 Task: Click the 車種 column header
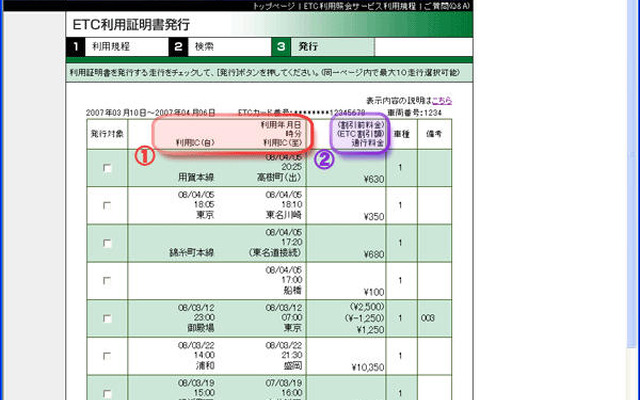click(401, 134)
